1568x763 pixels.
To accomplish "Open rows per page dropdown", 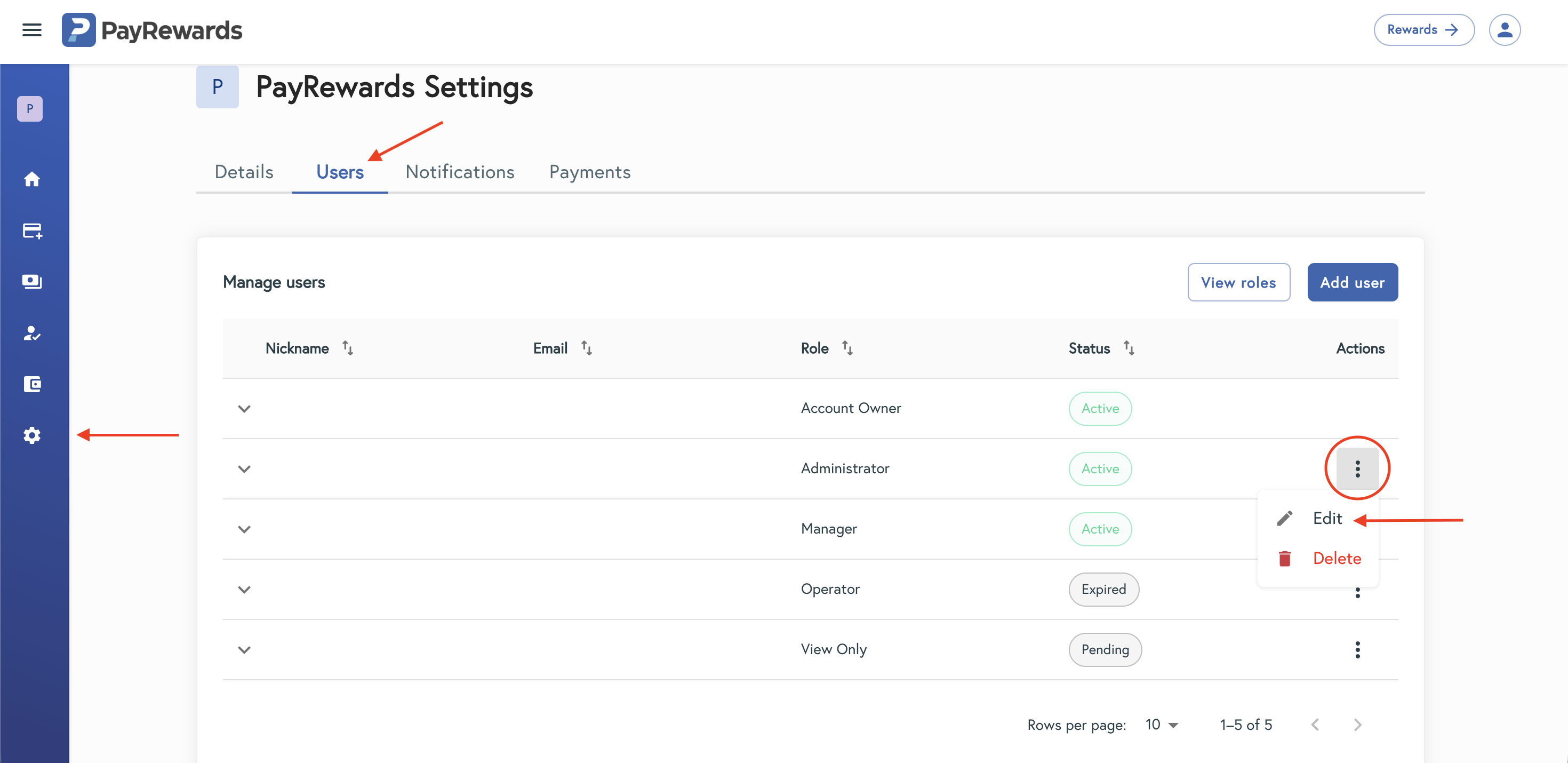I will pos(1162,725).
